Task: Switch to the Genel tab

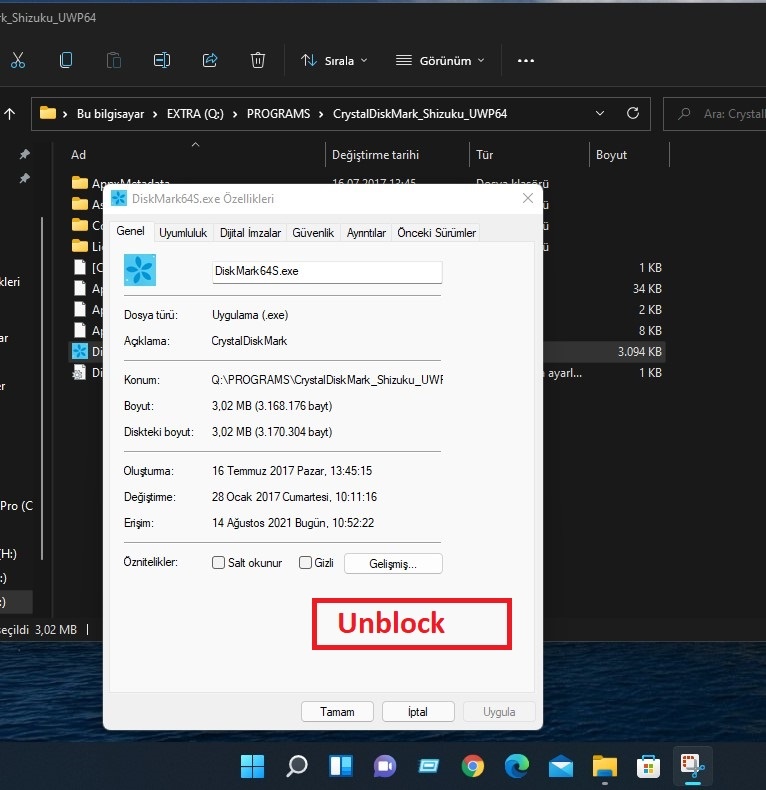Action: (131, 231)
